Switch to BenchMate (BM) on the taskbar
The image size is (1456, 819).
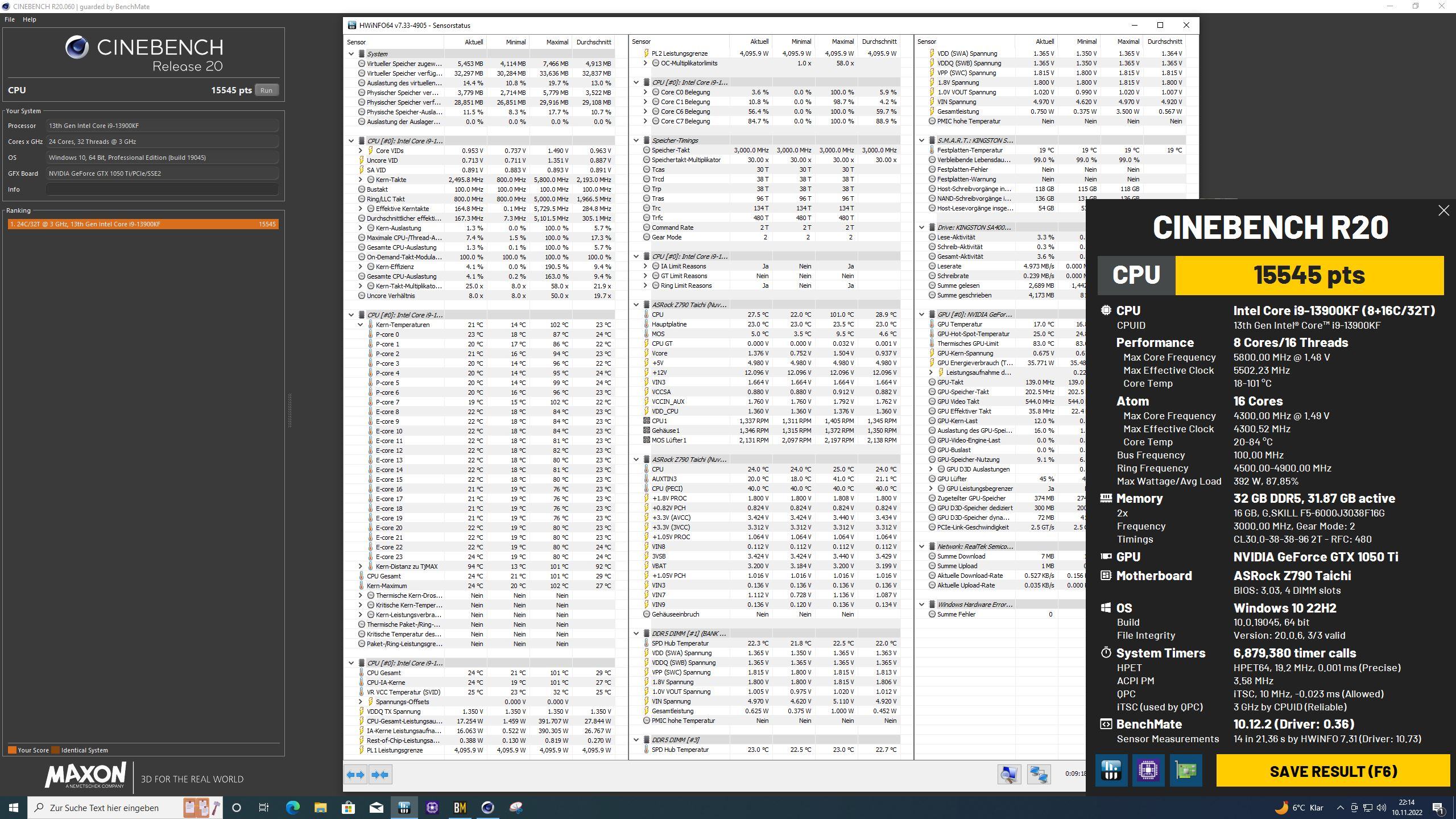tap(460, 808)
